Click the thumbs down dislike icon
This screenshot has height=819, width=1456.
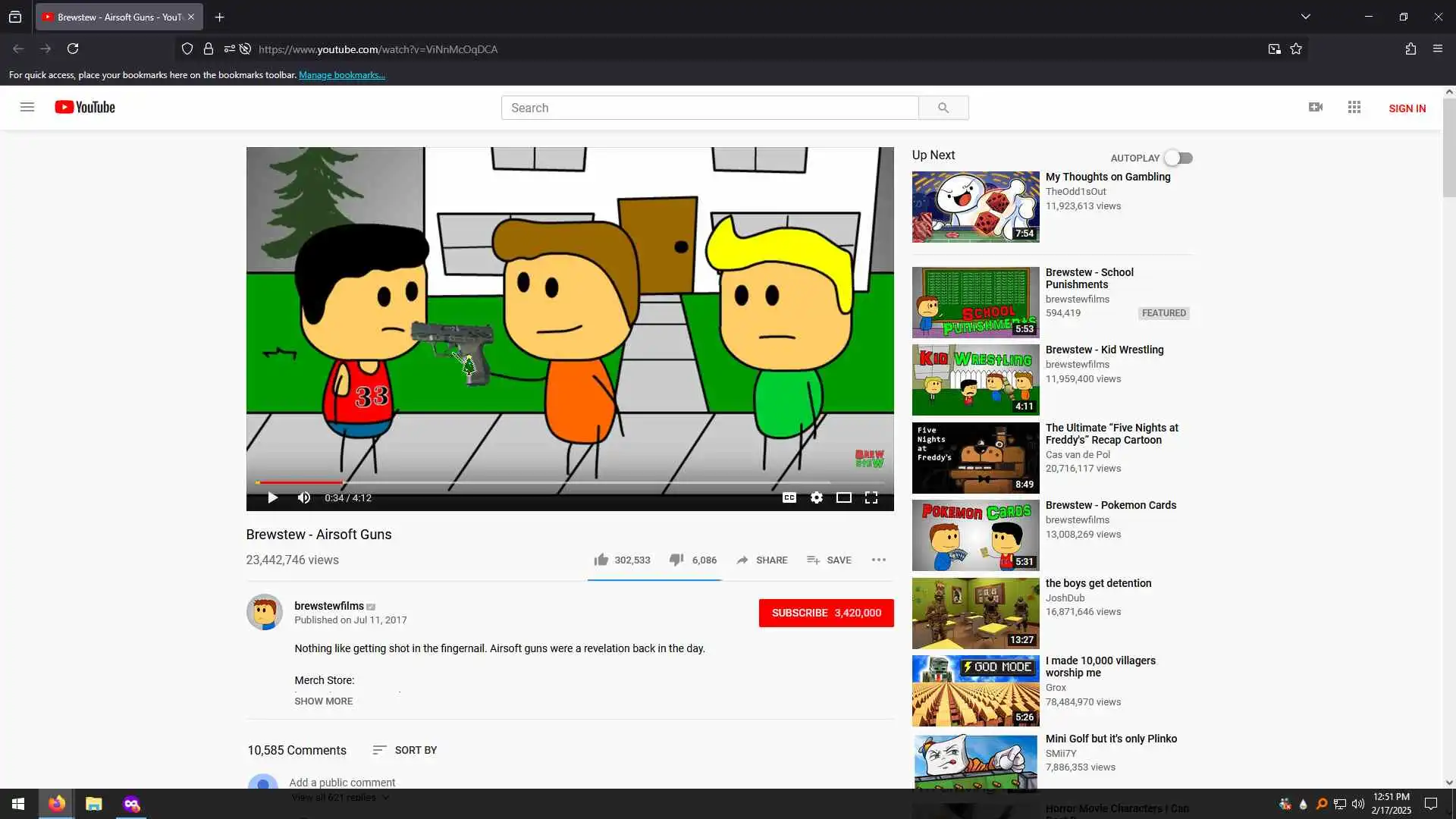coord(676,560)
